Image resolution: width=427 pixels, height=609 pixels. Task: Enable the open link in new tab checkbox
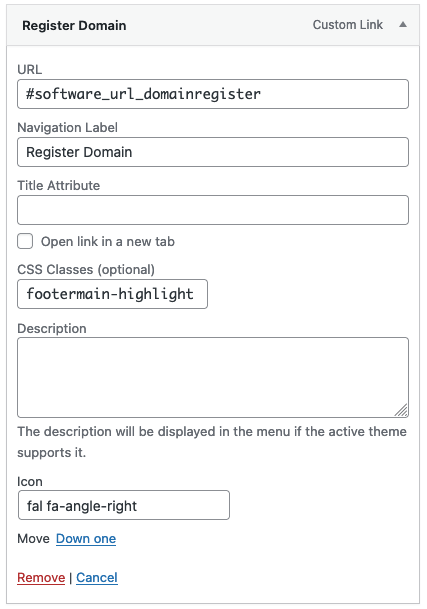click(x=25, y=241)
